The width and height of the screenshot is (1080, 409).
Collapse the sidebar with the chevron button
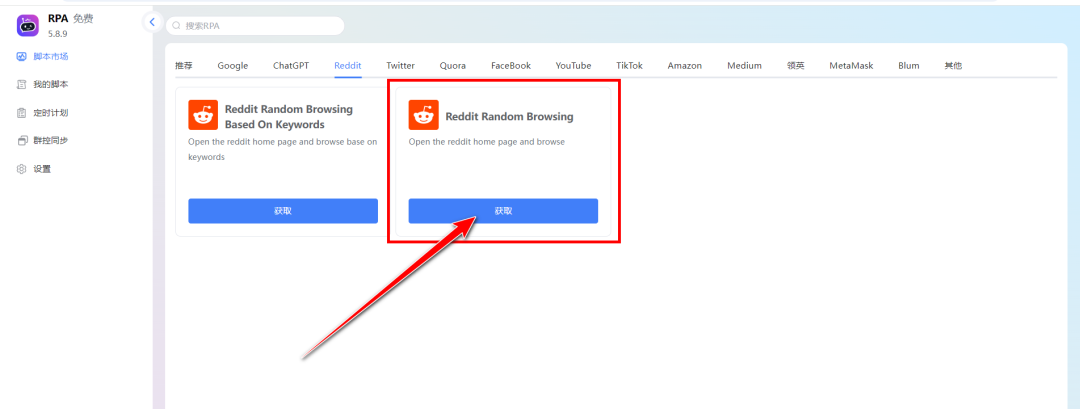152,23
